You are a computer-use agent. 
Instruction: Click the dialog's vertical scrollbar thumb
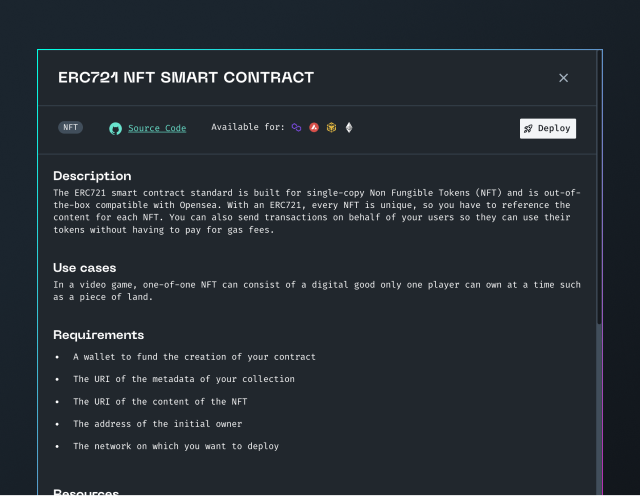[599, 187]
